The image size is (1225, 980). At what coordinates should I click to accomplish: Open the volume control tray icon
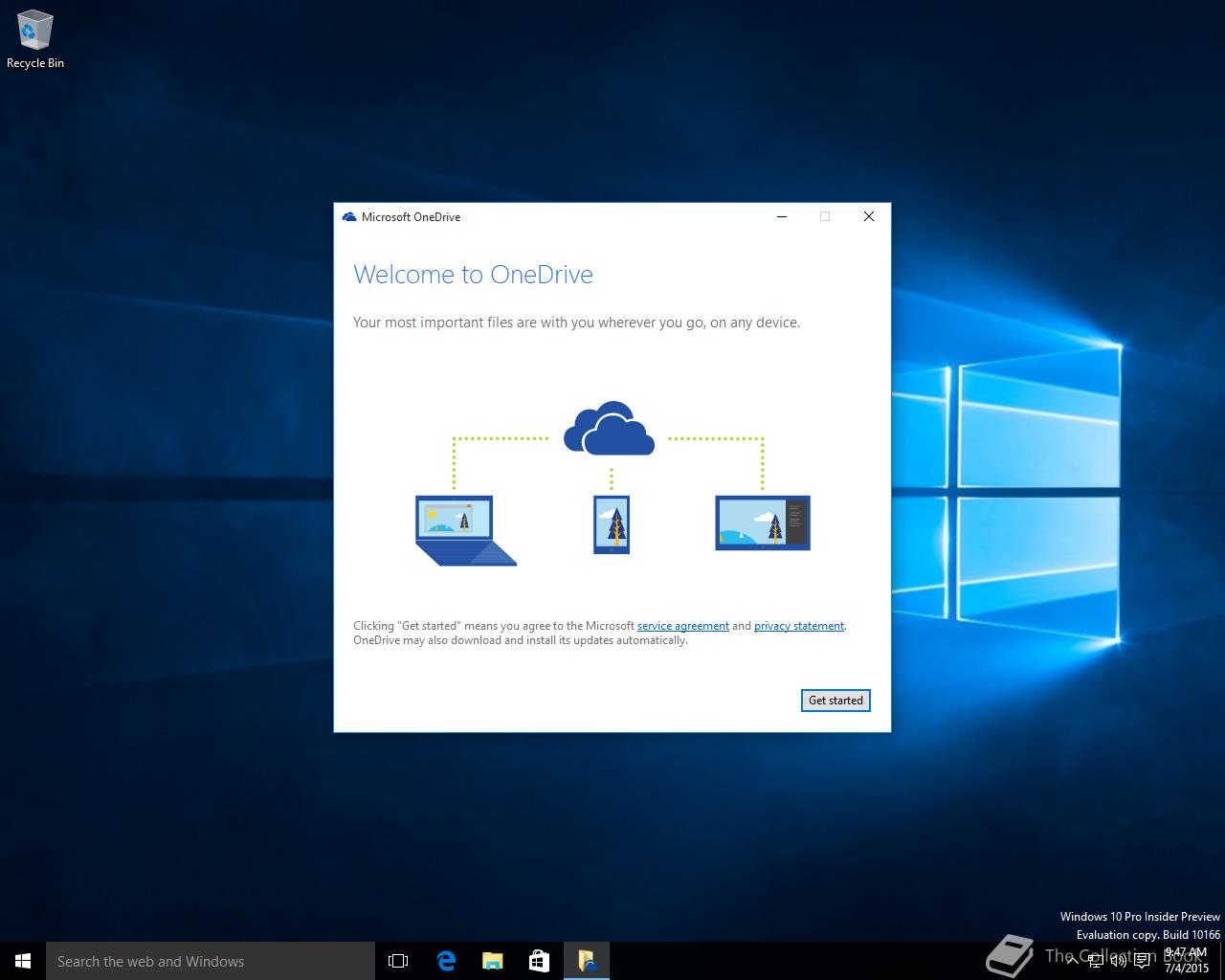pyautogui.click(x=1119, y=961)
